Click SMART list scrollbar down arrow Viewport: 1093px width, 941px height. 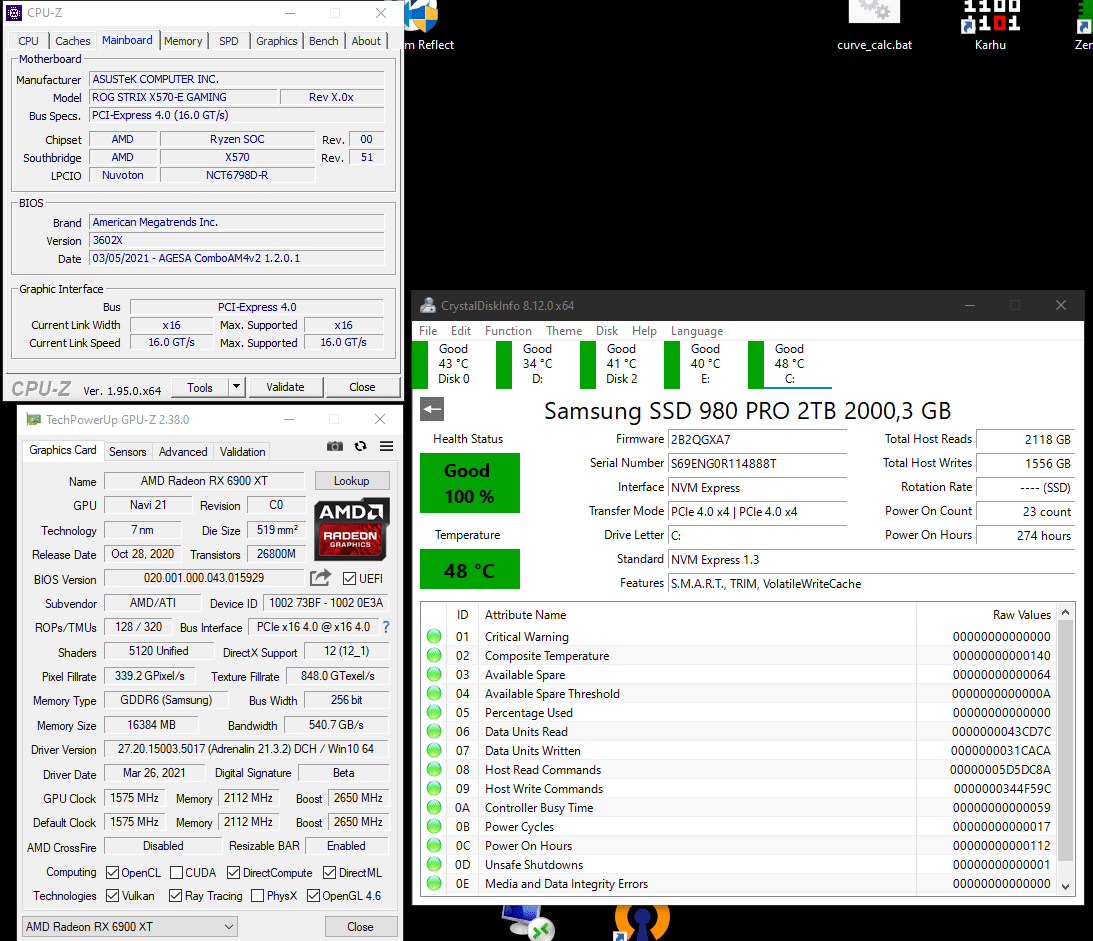1065,886
